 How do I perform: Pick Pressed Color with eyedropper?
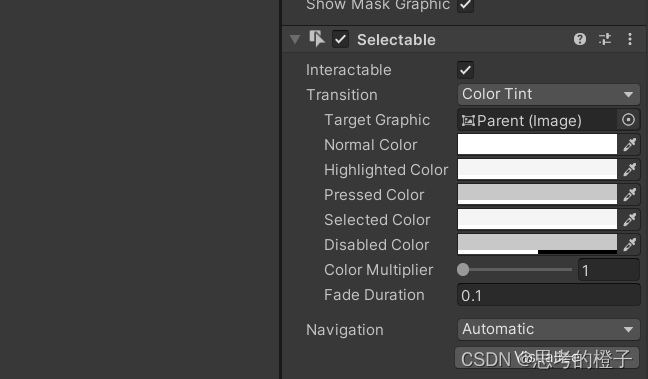tap(629, 195)
